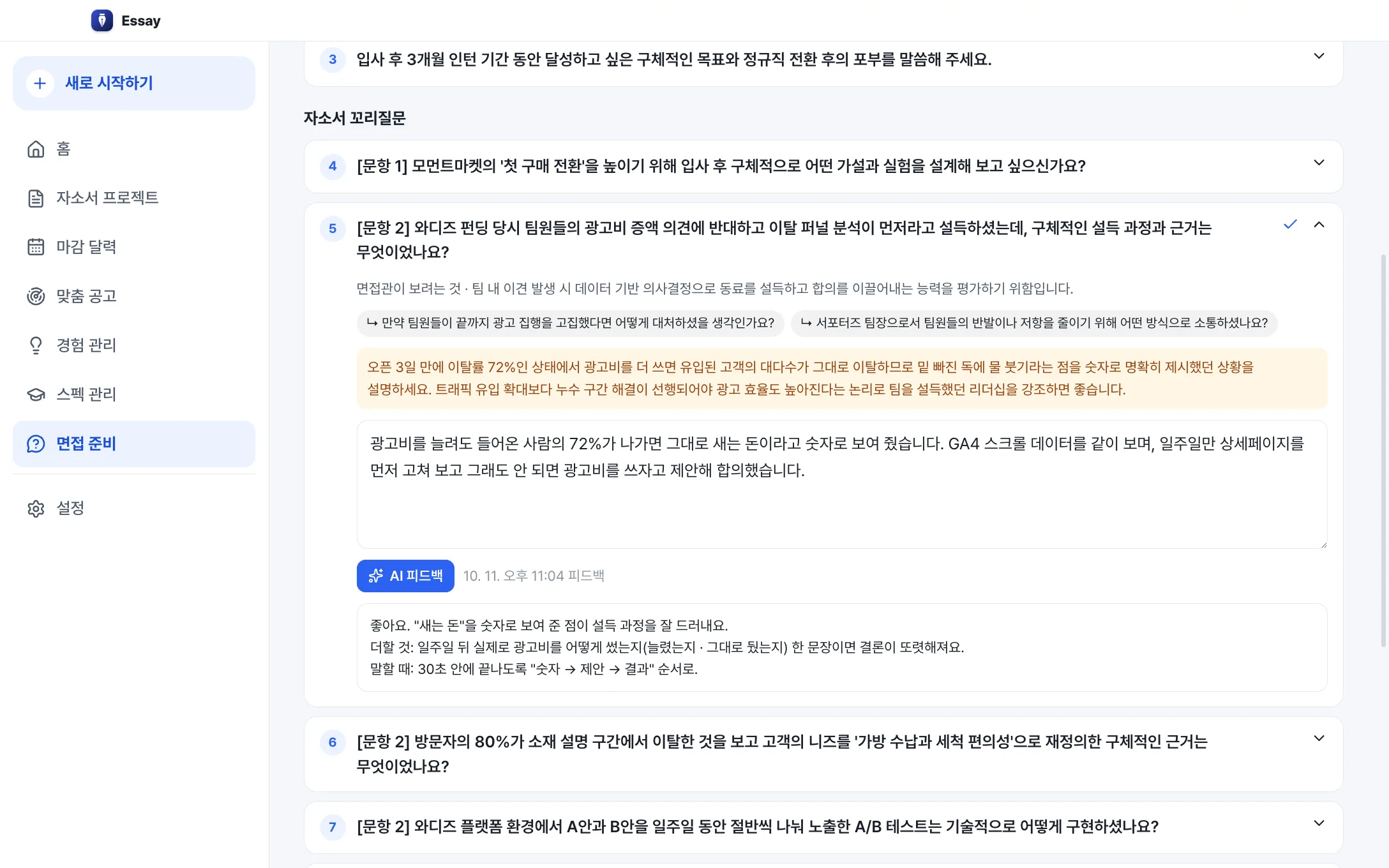
Task: Click the blue checkmark on question 5
Action: click(x=1291, y=224)
